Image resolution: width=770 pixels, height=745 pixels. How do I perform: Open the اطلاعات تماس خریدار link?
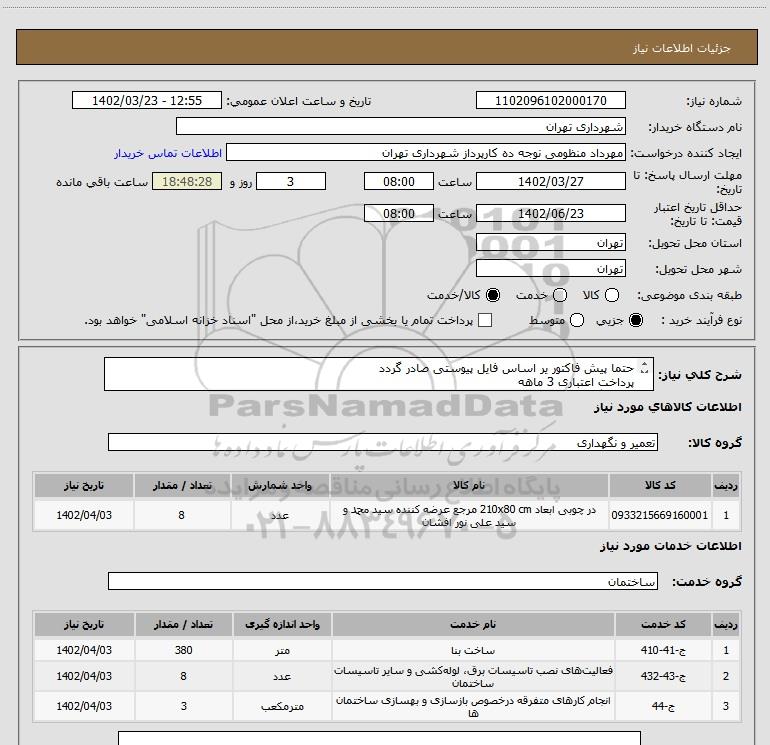[x=168, y=153]
